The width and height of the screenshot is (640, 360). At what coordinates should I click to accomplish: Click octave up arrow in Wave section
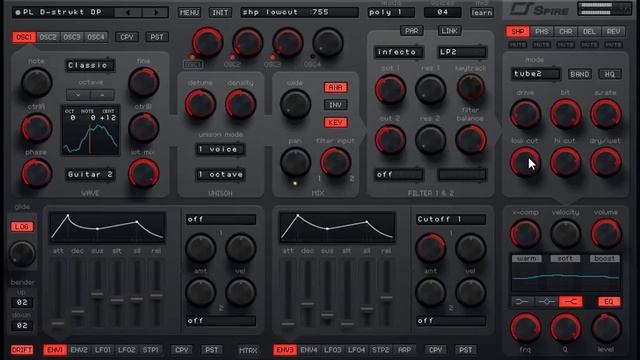click(x=102, y=95)
